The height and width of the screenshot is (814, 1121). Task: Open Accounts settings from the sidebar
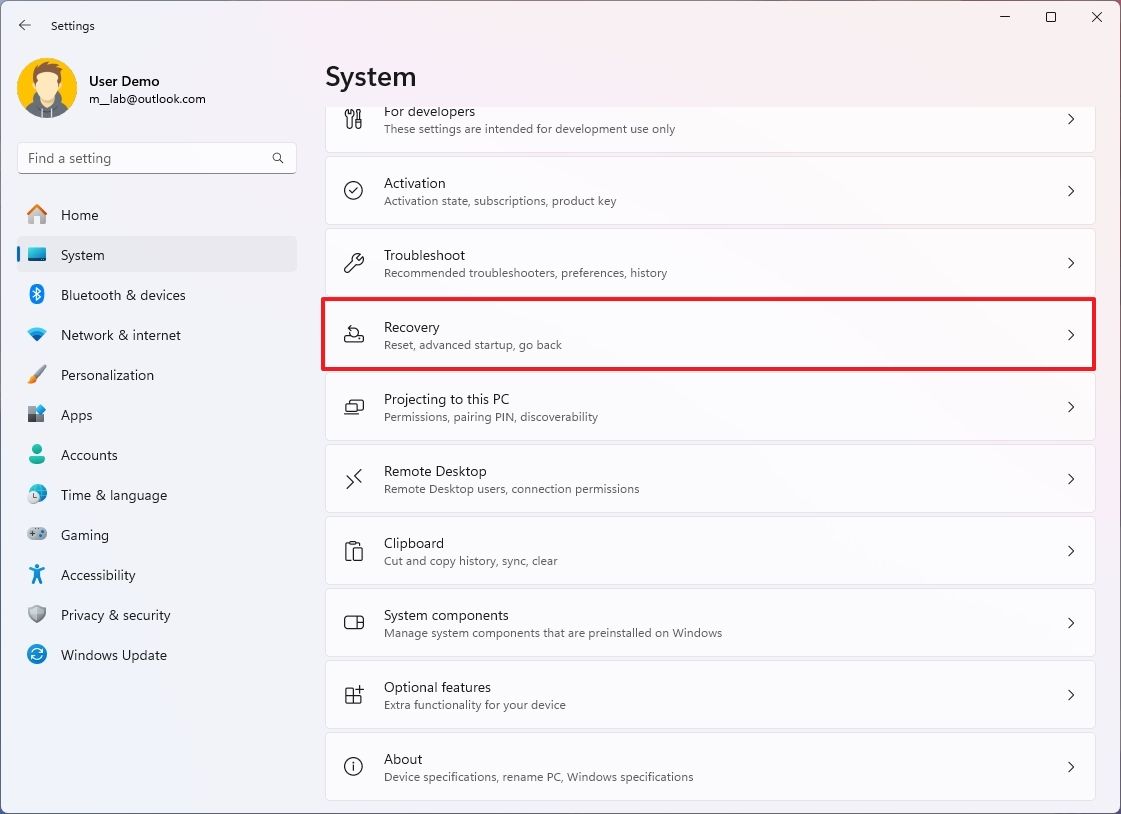[38, 455]
